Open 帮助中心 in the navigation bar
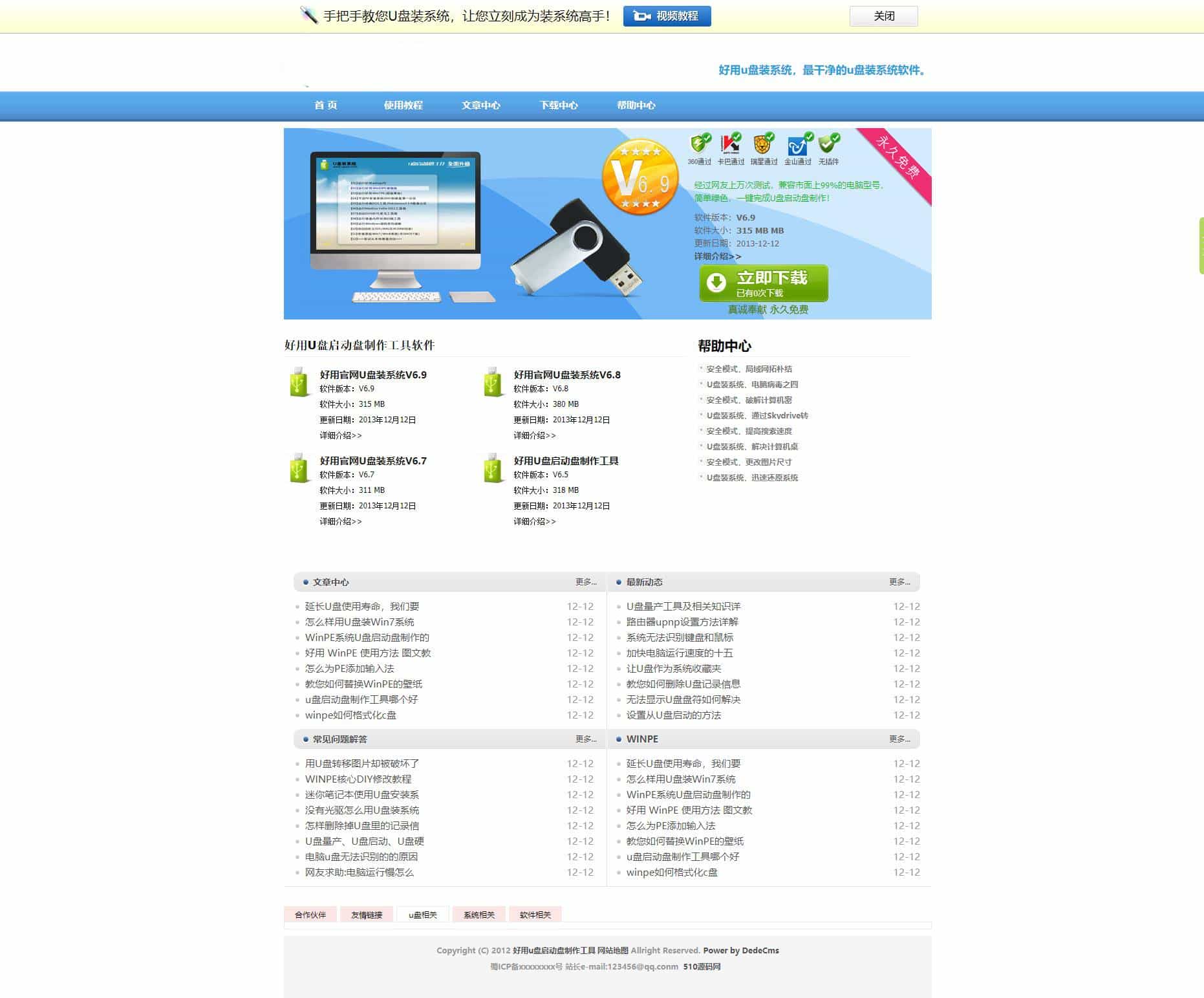The image size is (1204, 998). click(x=636, y=105)
